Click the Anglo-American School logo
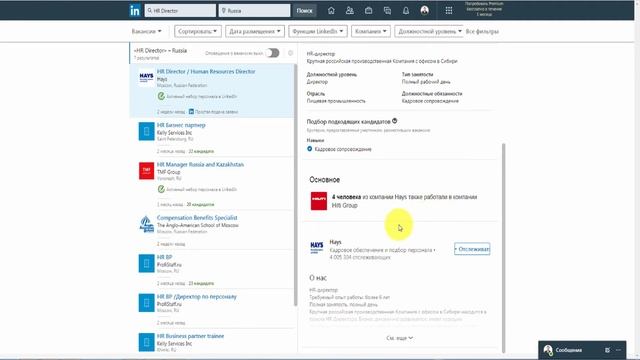Screen dimensions: 640x360 pyautogui.click(x=147, y=224)
